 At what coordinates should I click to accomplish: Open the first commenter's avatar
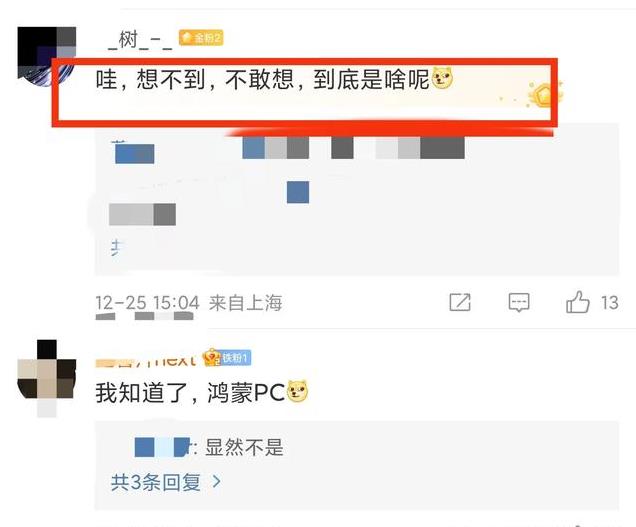coord(46,56)
